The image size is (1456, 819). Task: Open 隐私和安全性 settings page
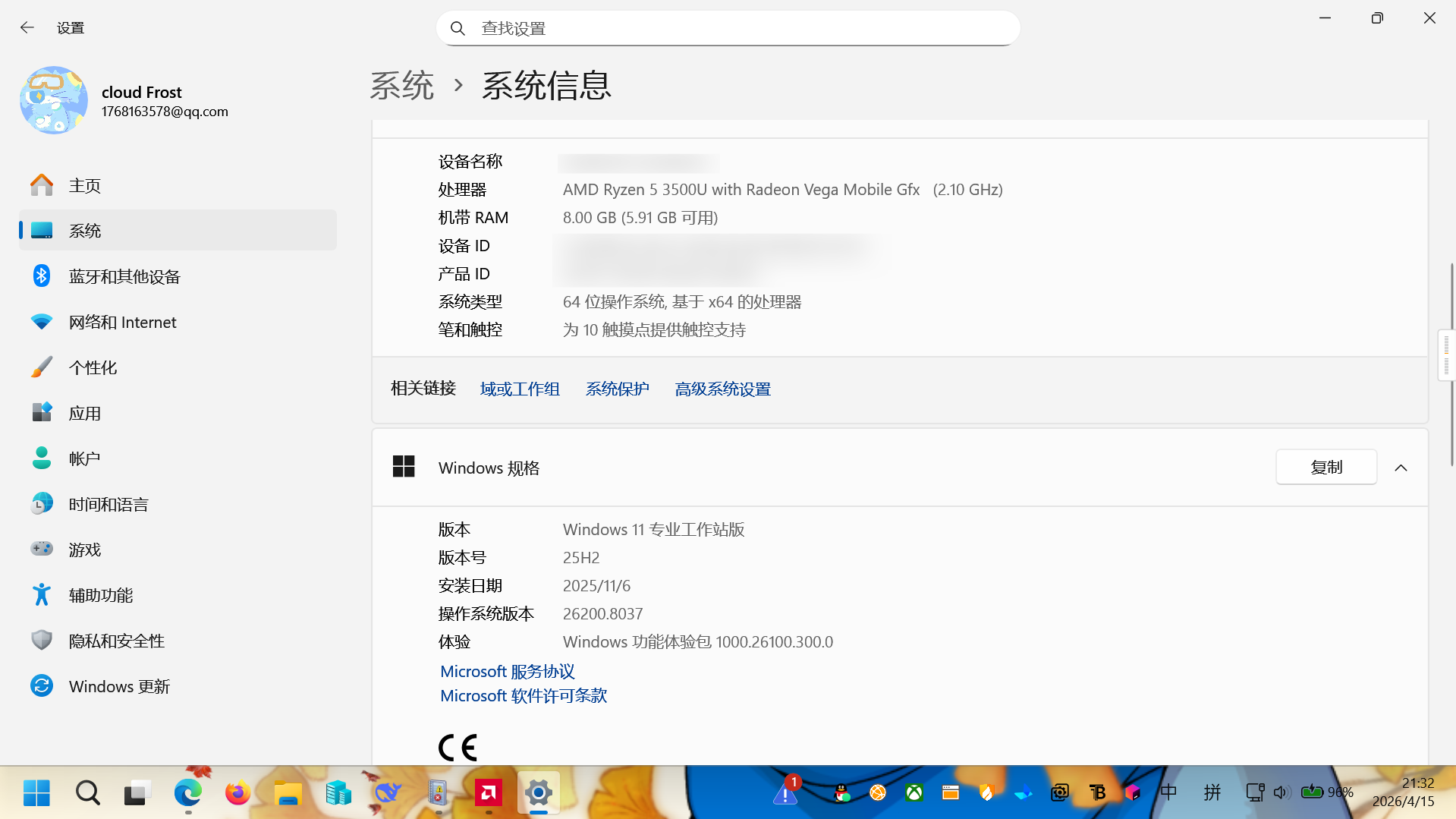tap(178, 641)
